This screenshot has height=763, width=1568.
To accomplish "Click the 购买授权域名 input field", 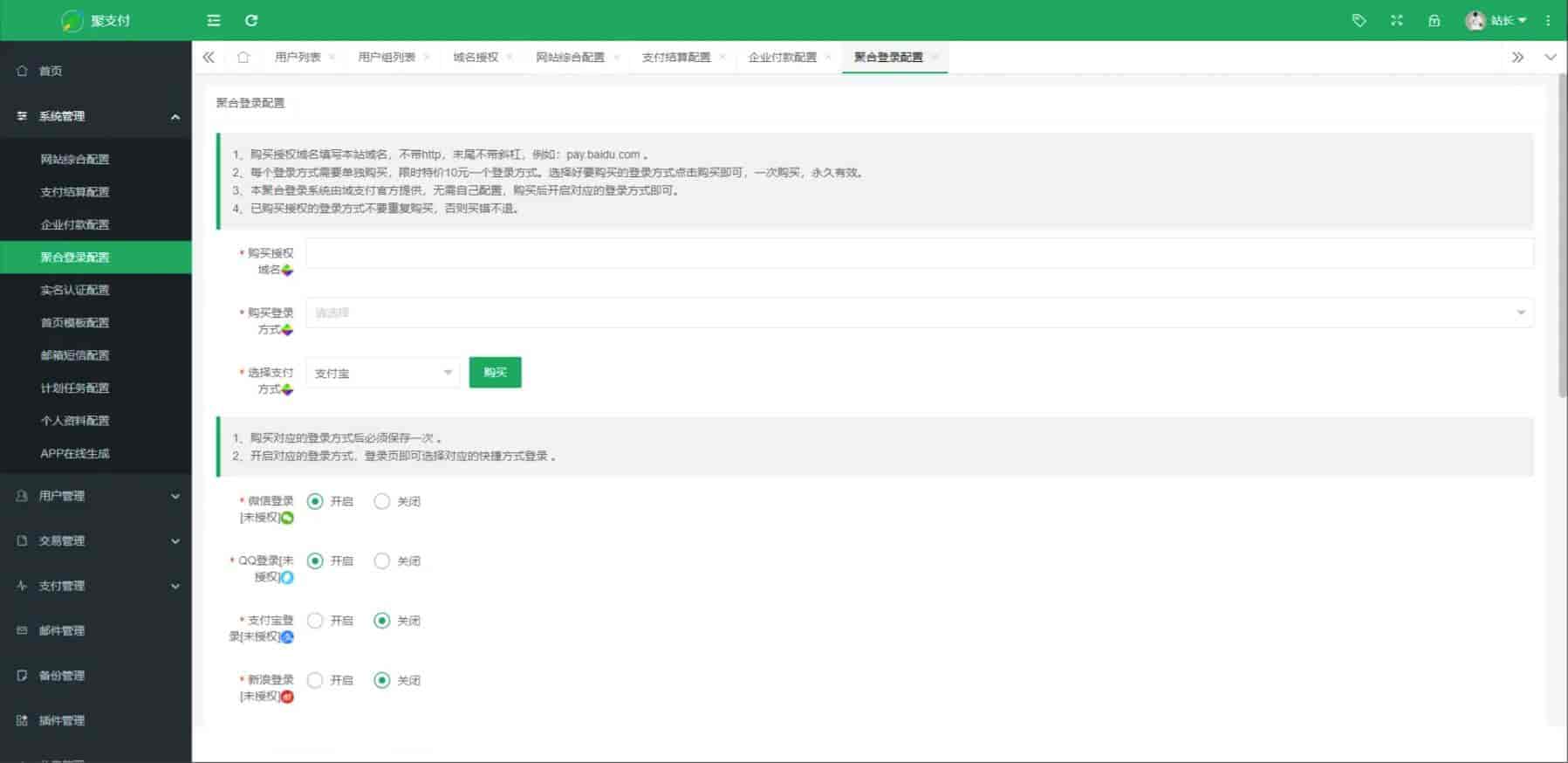I will pyautogui.click(x=919, y=253).
